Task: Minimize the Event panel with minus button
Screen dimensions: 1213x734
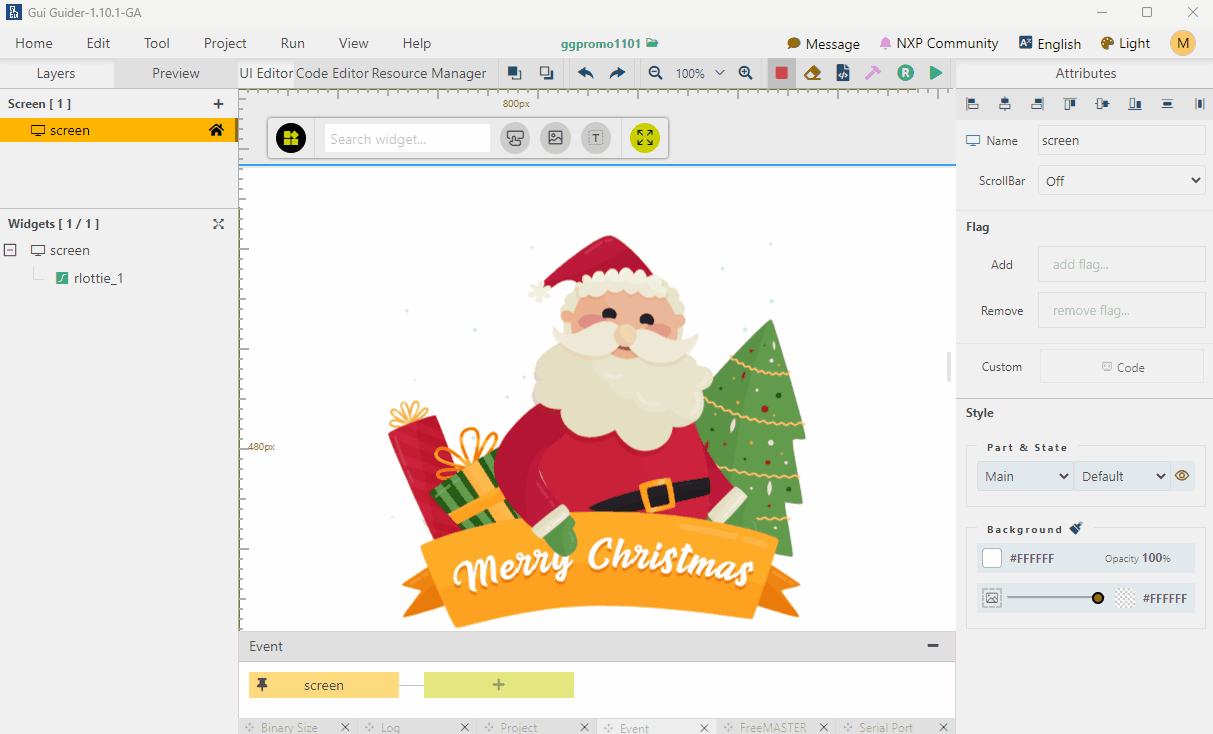Action: [x=933, y=646]
